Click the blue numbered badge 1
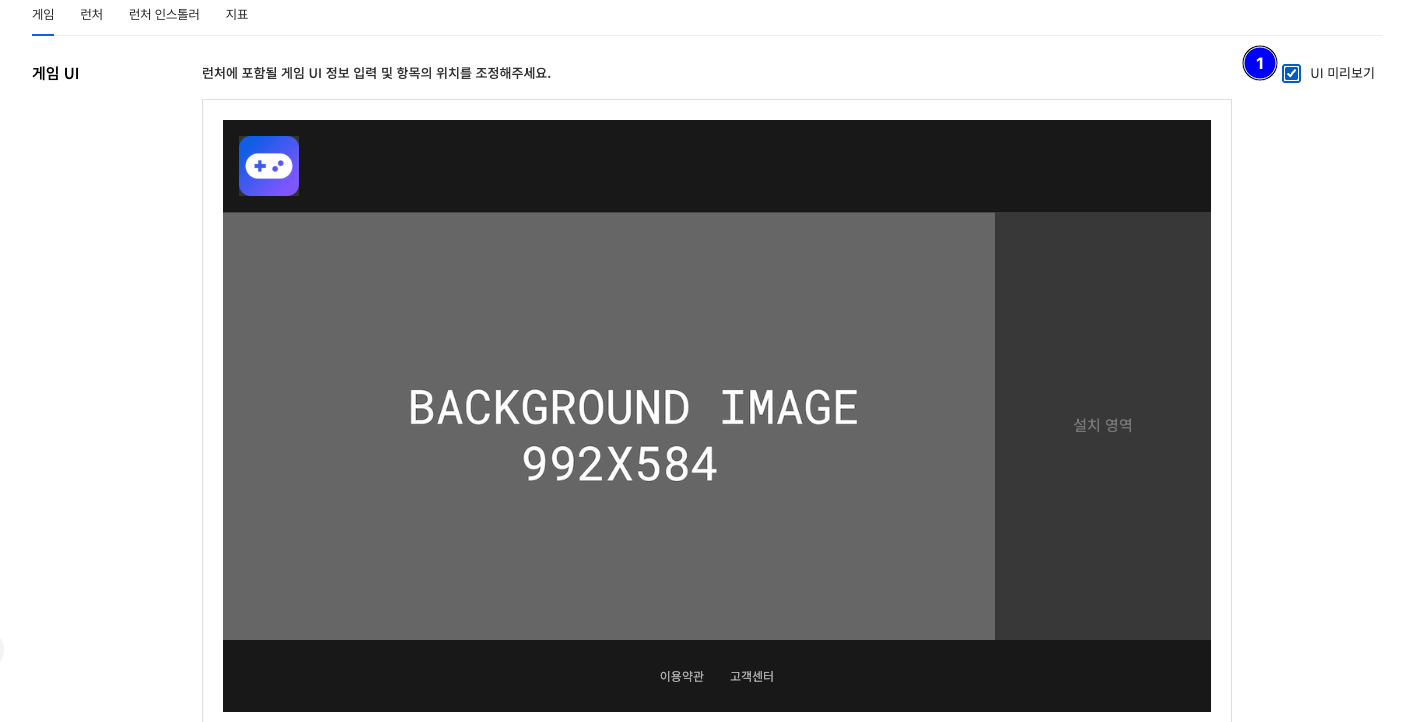This screenshot has height=722, width=1414. (x=1259, y=63)
